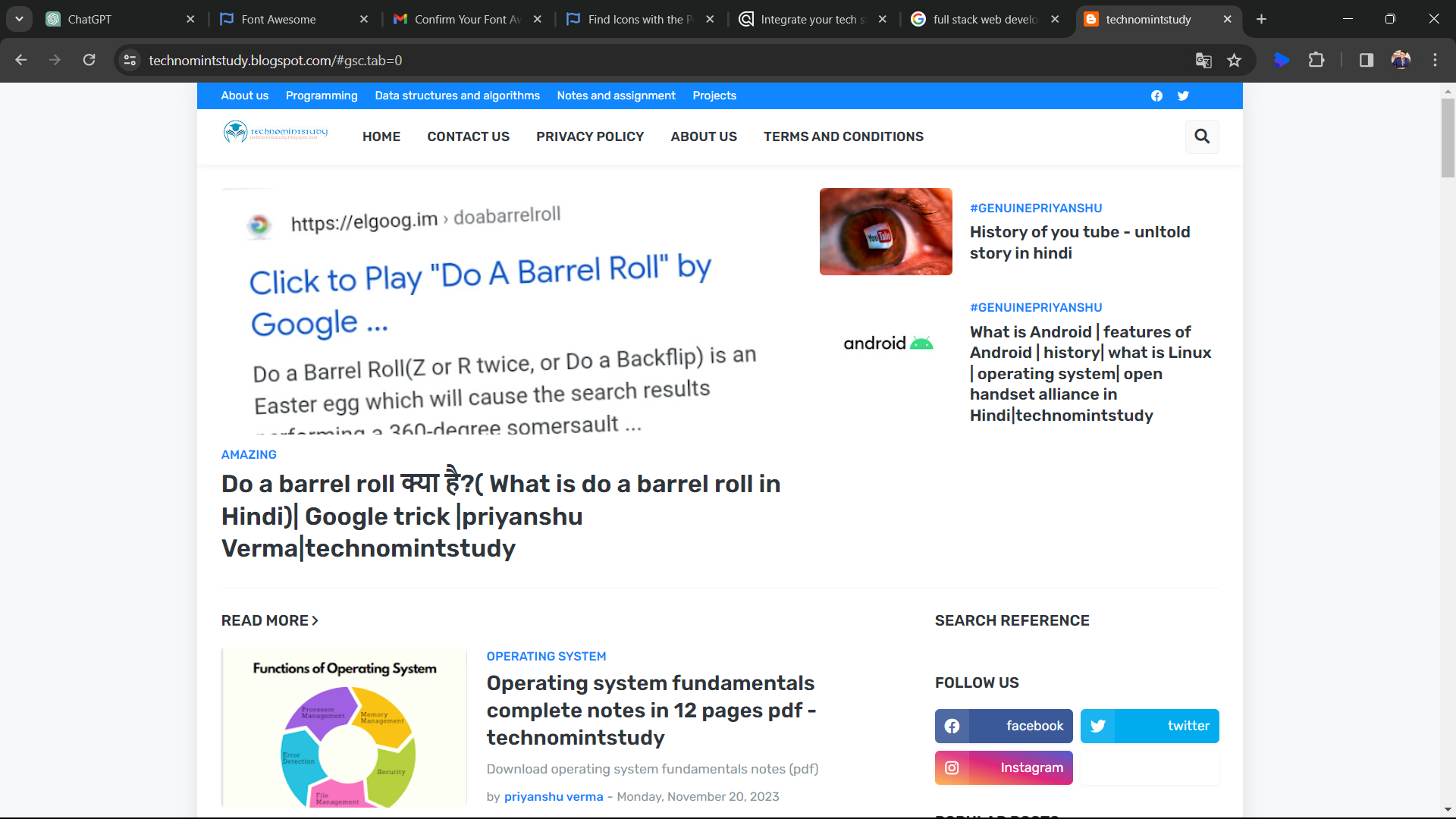The width and height of the screenshot is (1456, 819).
Task: Bookmark this page with the star
Action: [1235, 60]
